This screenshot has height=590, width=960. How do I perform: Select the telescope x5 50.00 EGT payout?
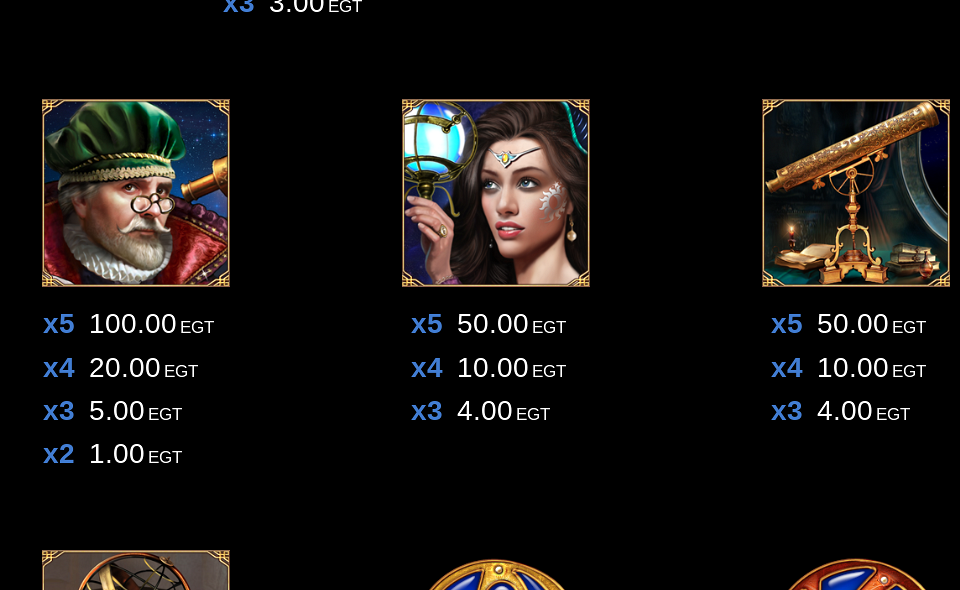pyautogui.click(x=849, y=324)
